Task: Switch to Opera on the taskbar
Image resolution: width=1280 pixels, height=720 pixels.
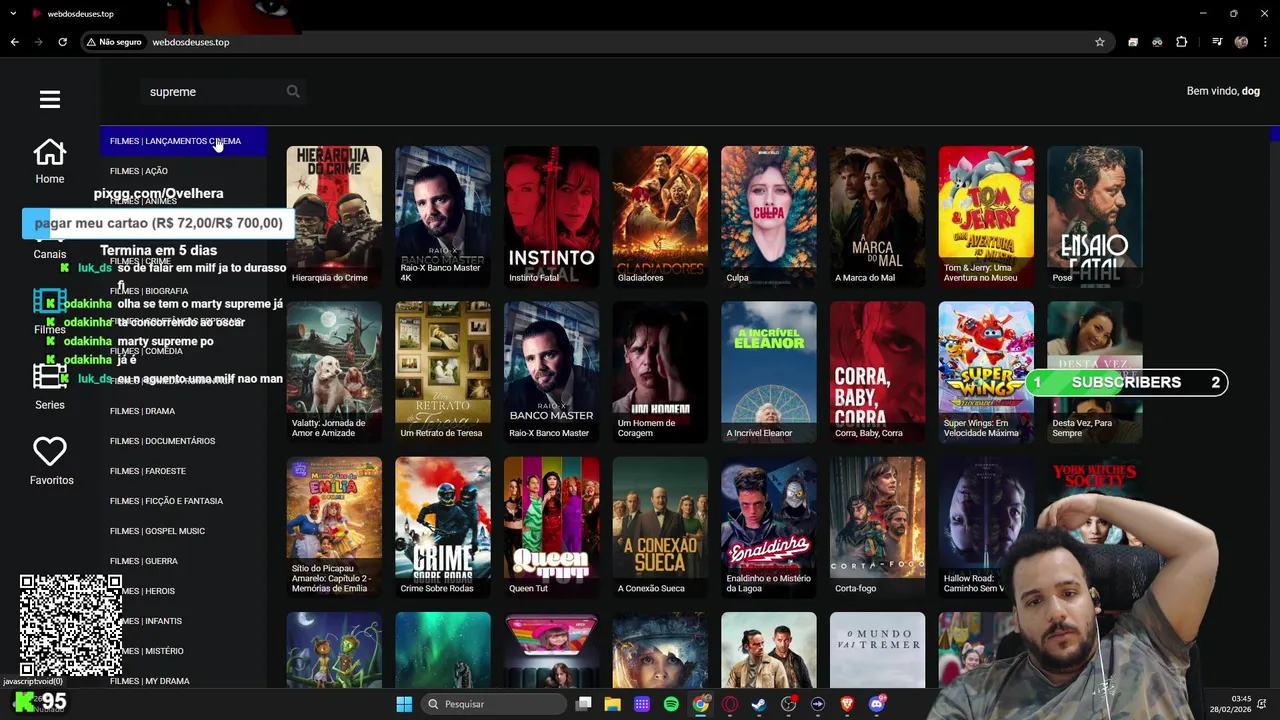Action: [730, 704]
